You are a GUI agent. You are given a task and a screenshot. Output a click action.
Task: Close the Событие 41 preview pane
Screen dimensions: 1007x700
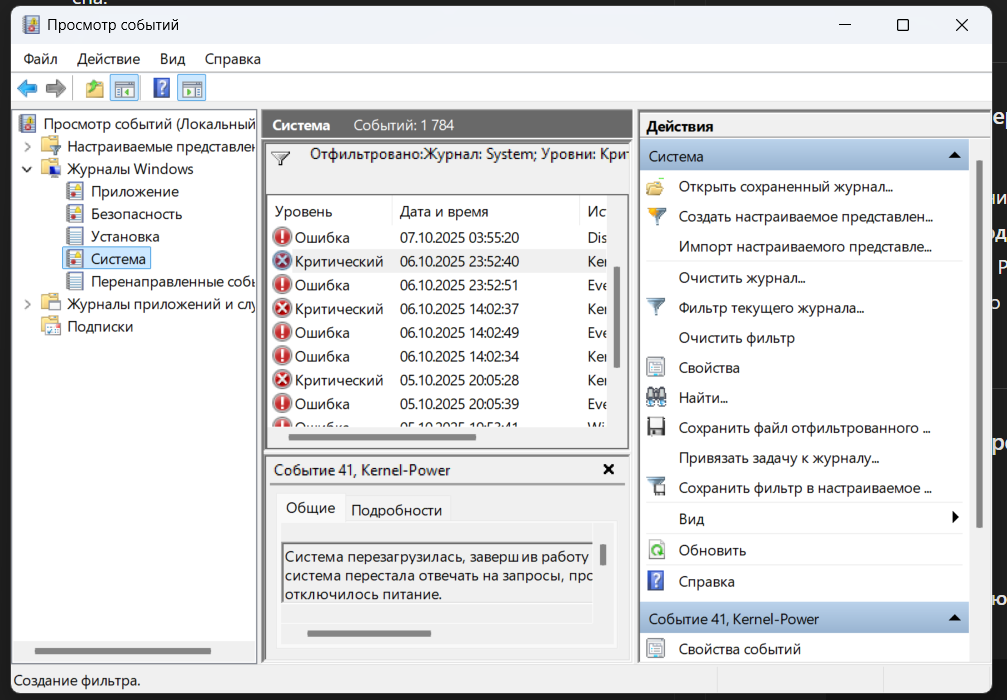click(x=608, y=469)
